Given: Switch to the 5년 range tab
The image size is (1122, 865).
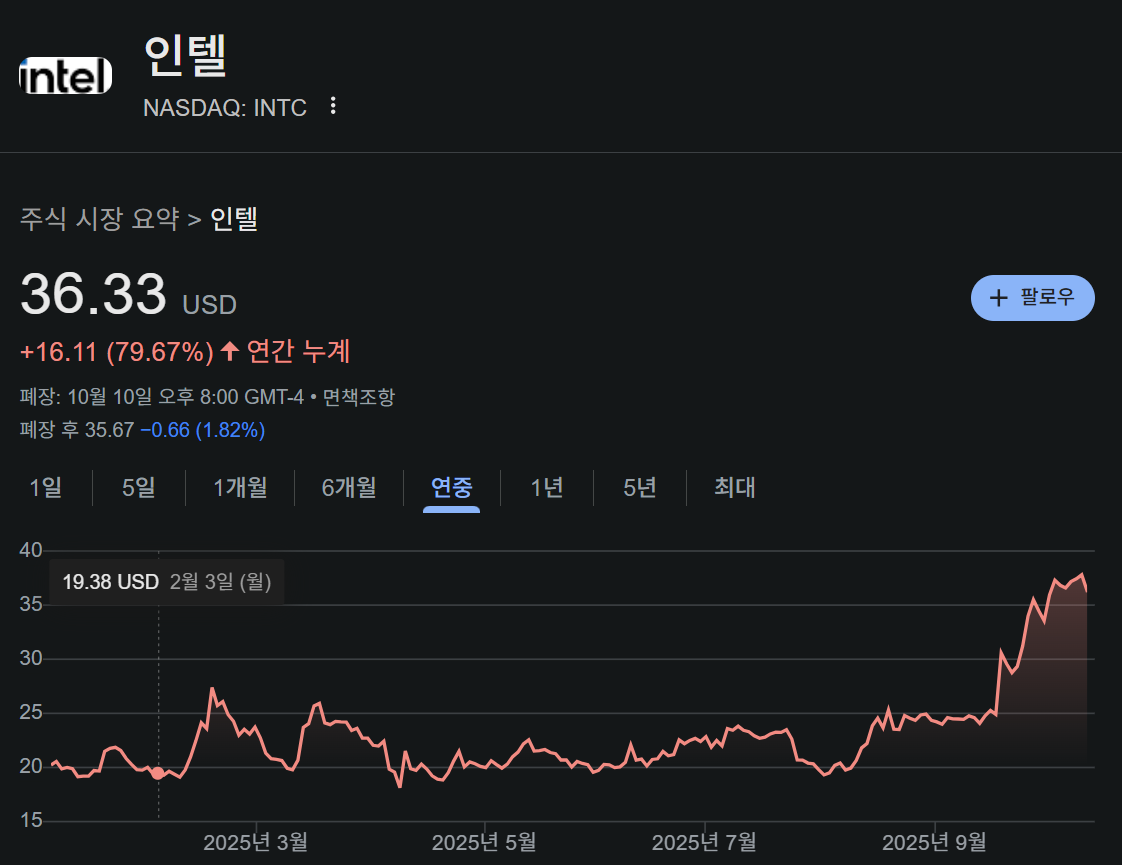Looking at the screenshot, I should click(640, 488).
